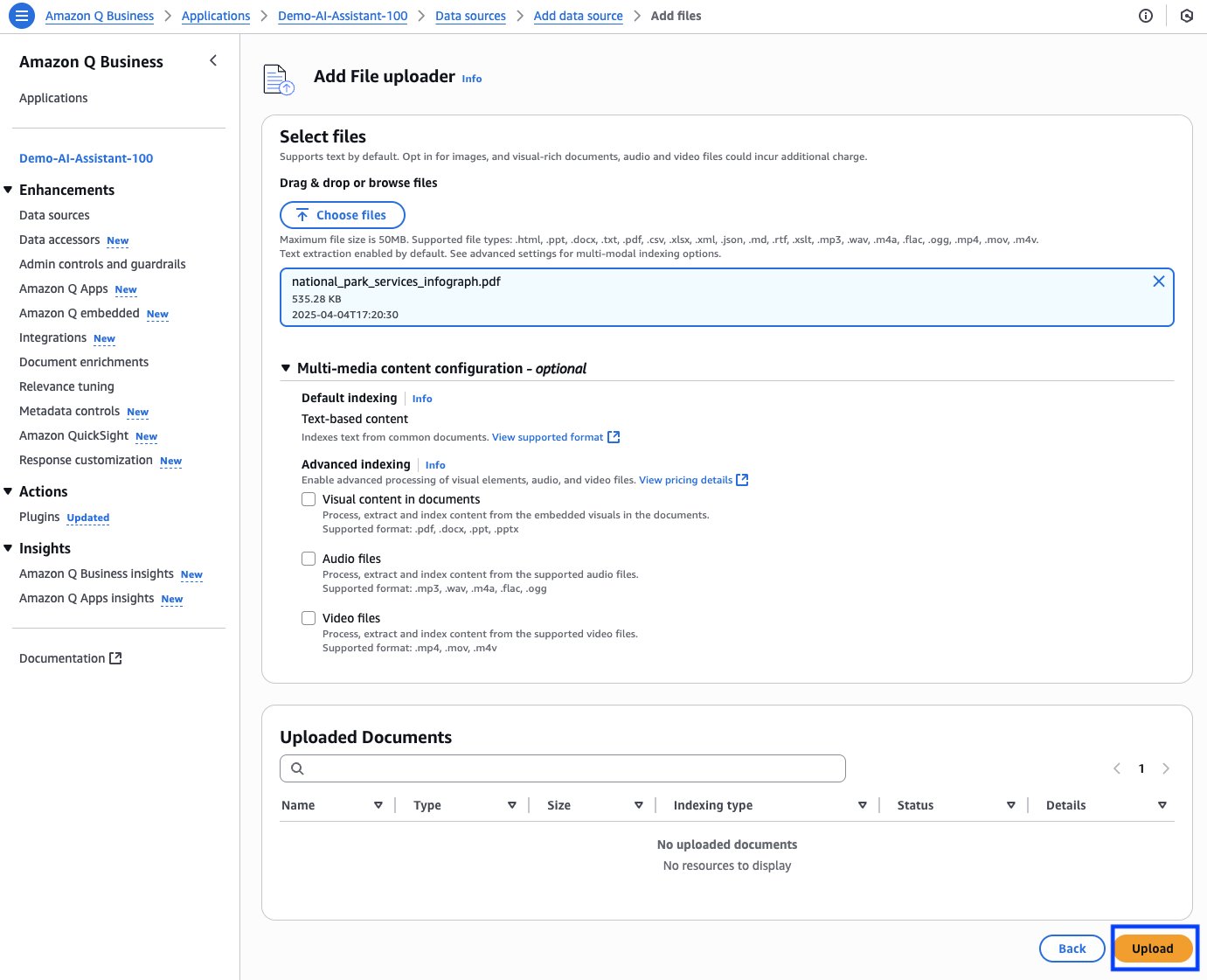The height and width of the screenshot is (980, 1207).
Task: Go to next page of uploaded documents
Action: click(x=1166, y=768)
